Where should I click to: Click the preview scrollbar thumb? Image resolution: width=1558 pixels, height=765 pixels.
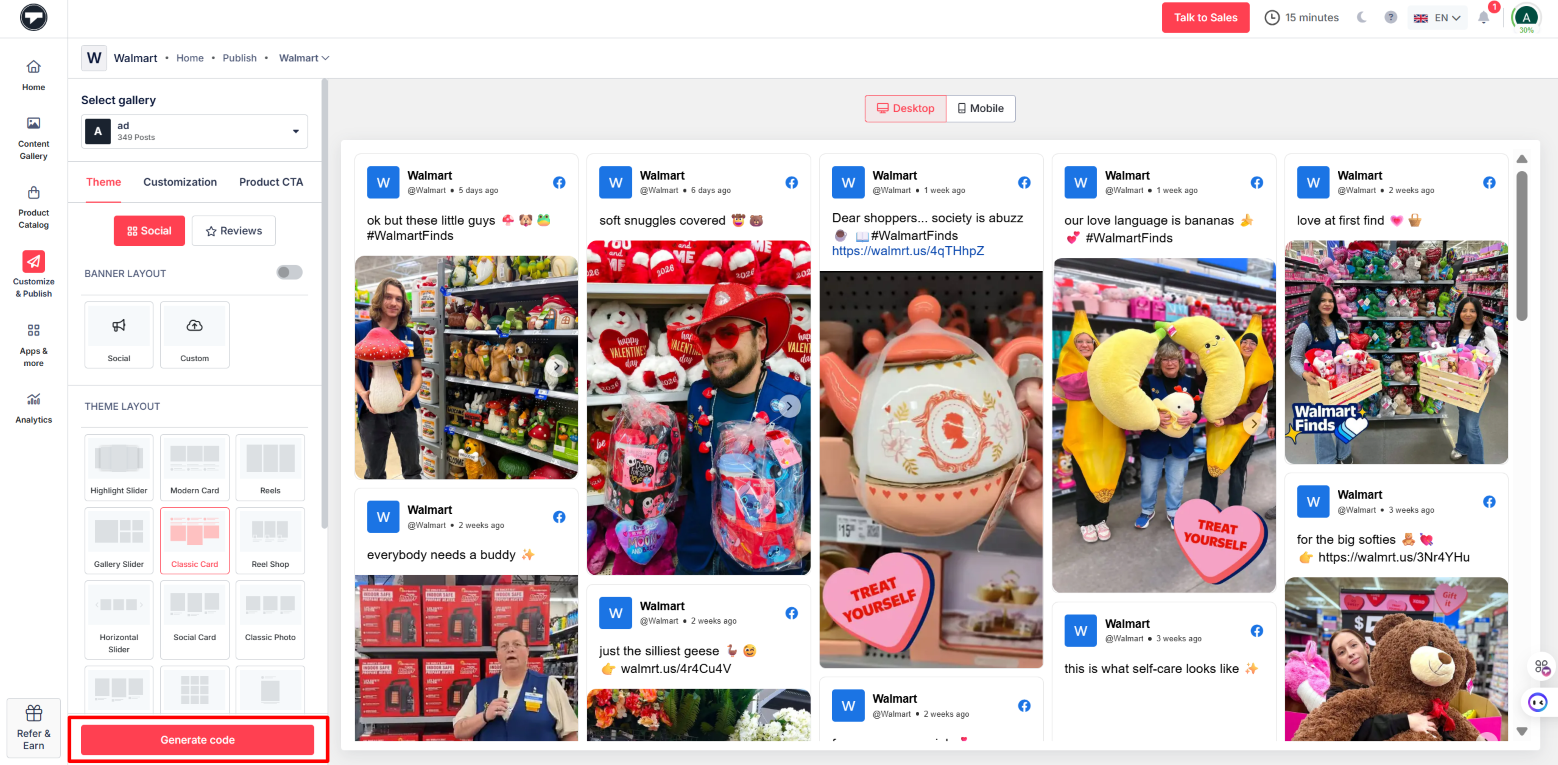click(x=1522, y=245)
